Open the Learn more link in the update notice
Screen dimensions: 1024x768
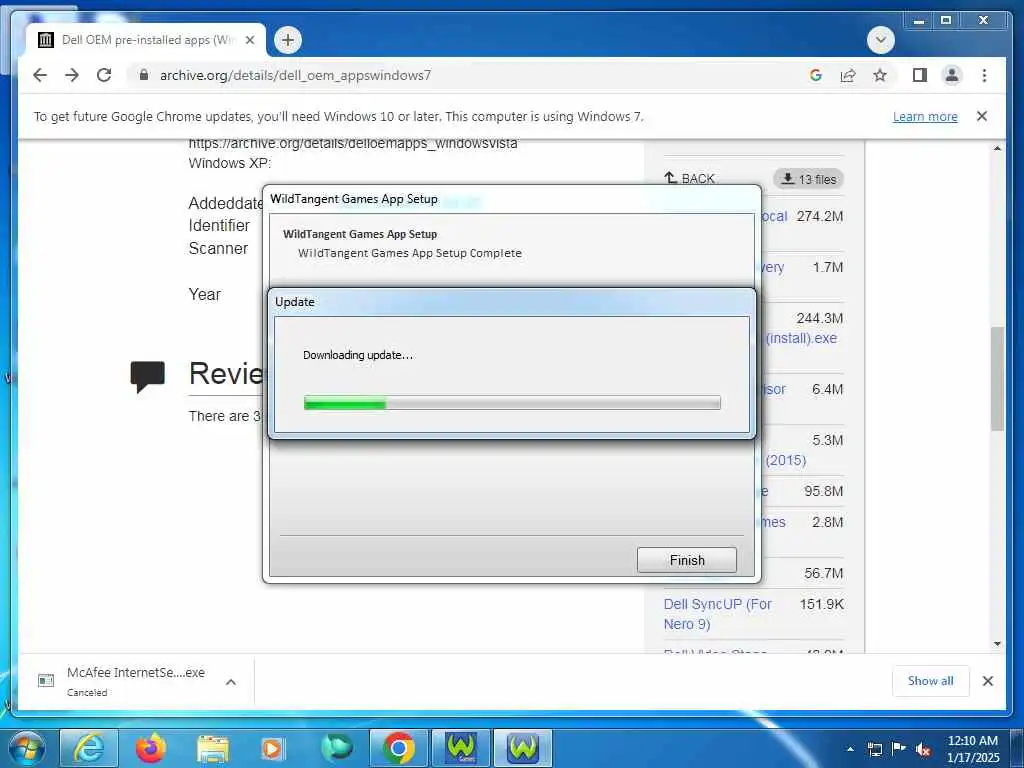925,116
